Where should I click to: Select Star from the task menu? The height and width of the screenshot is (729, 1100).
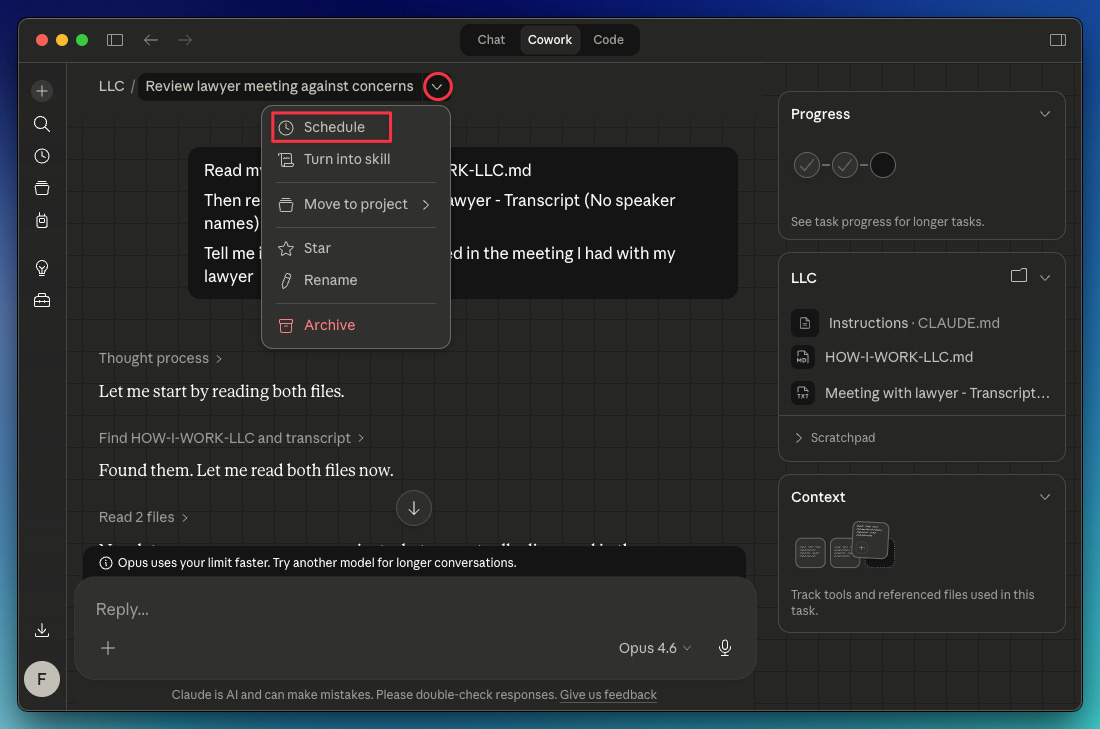point(356,248)
